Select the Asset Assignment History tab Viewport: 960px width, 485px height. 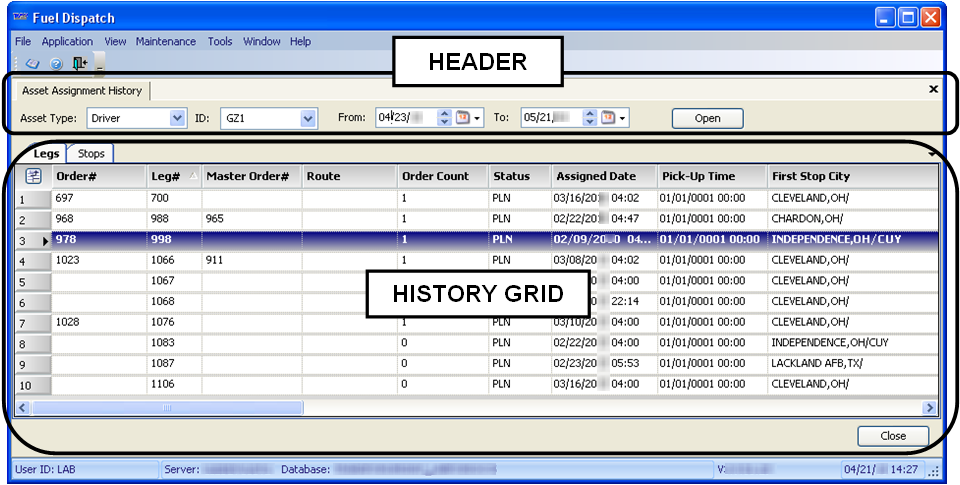click(x=82, y=90)
